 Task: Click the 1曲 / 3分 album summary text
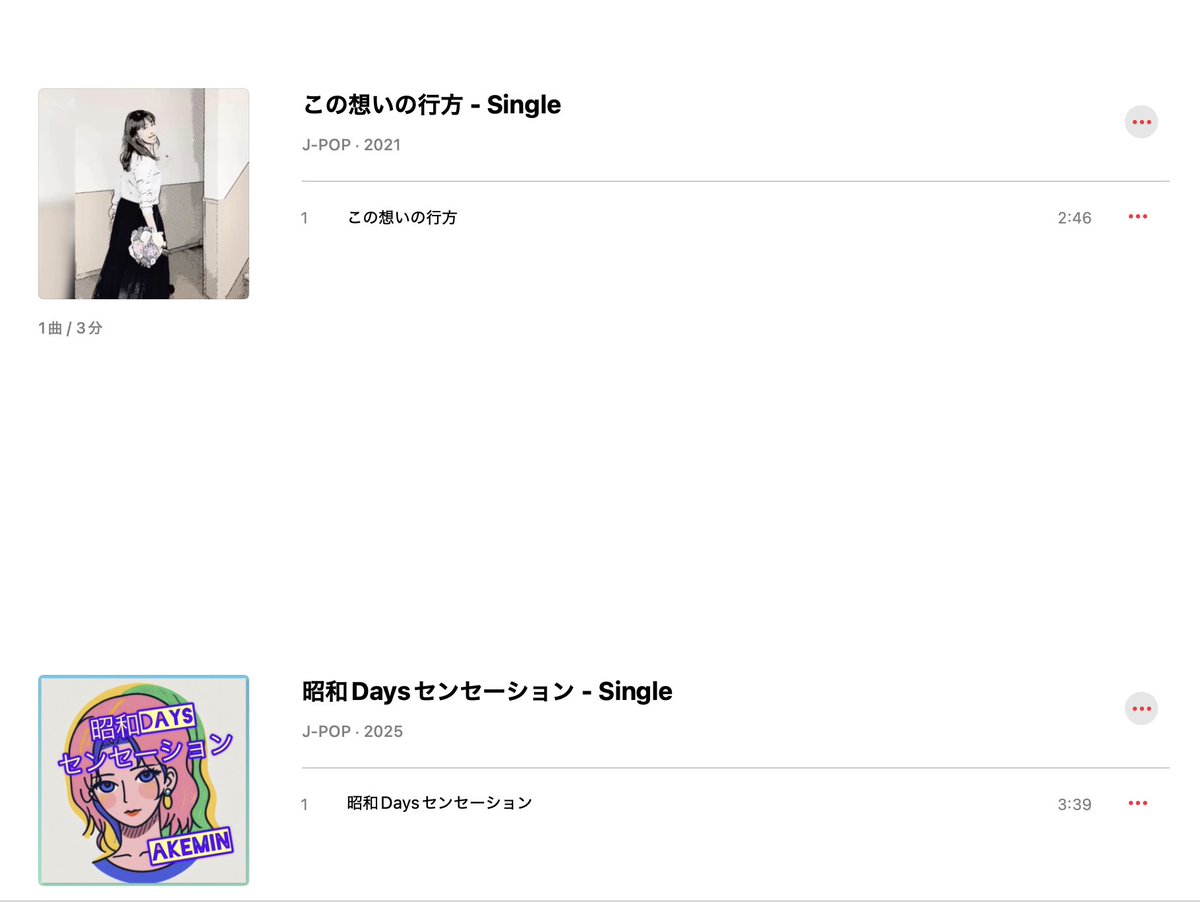tap(70, 328)
